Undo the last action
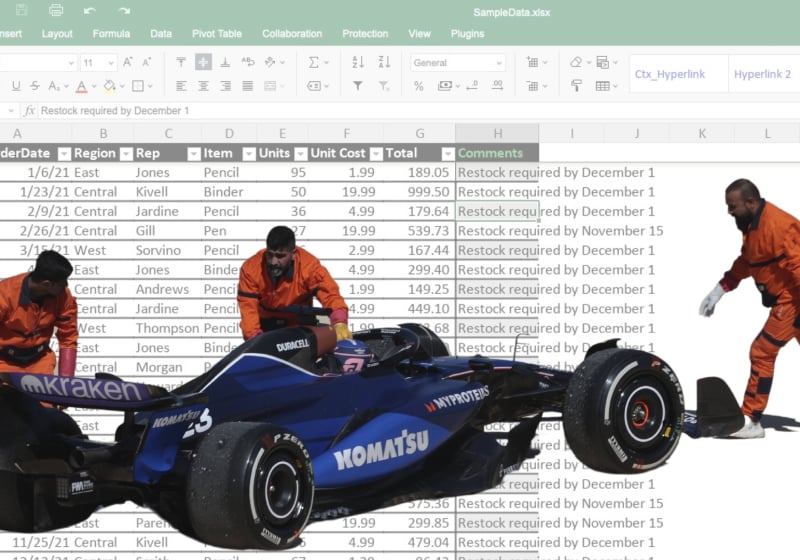This screenshot has width=800, height=560. (90, 10)
